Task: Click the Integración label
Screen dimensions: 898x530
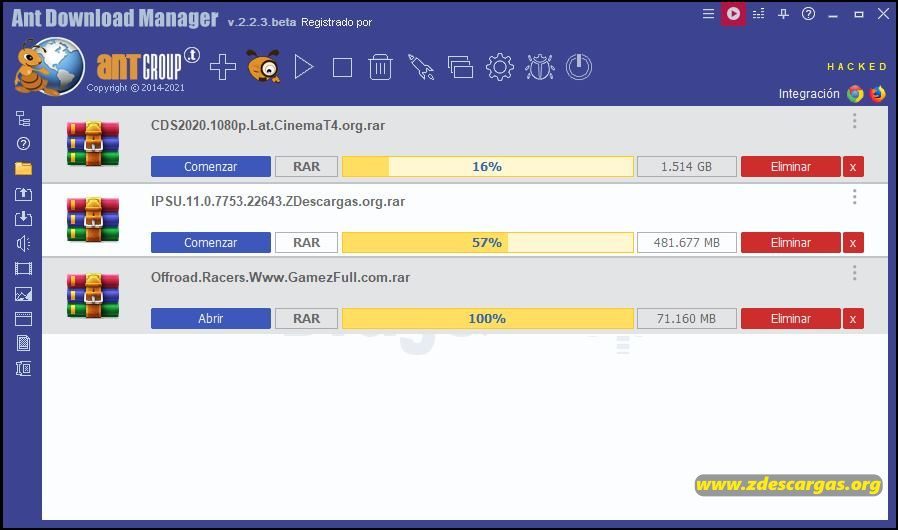Action: [x=809, y=93]
